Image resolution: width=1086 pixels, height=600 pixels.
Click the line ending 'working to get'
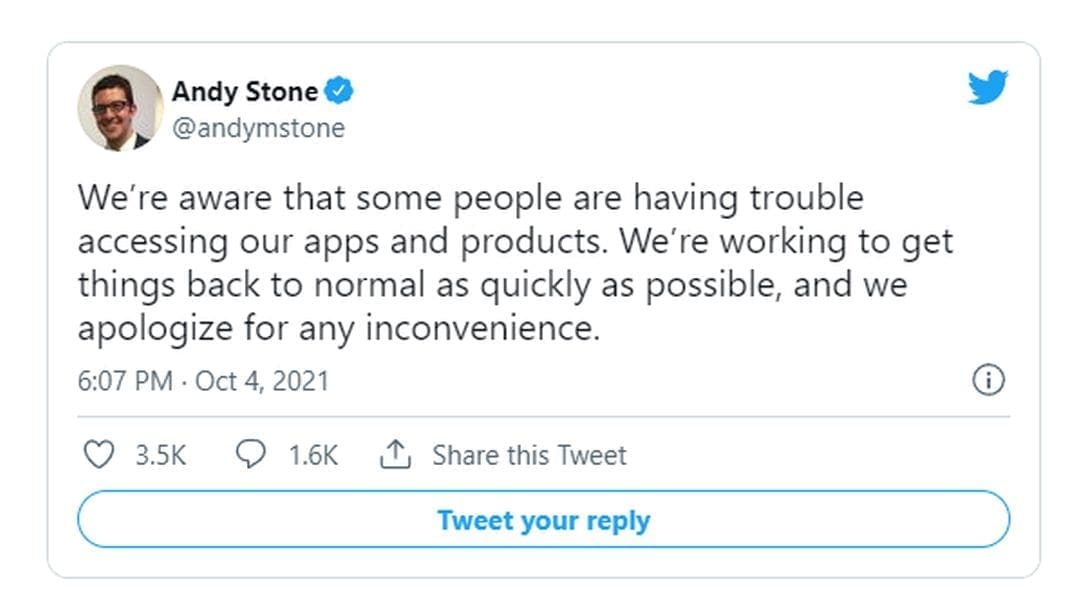(x=515, y=241)
